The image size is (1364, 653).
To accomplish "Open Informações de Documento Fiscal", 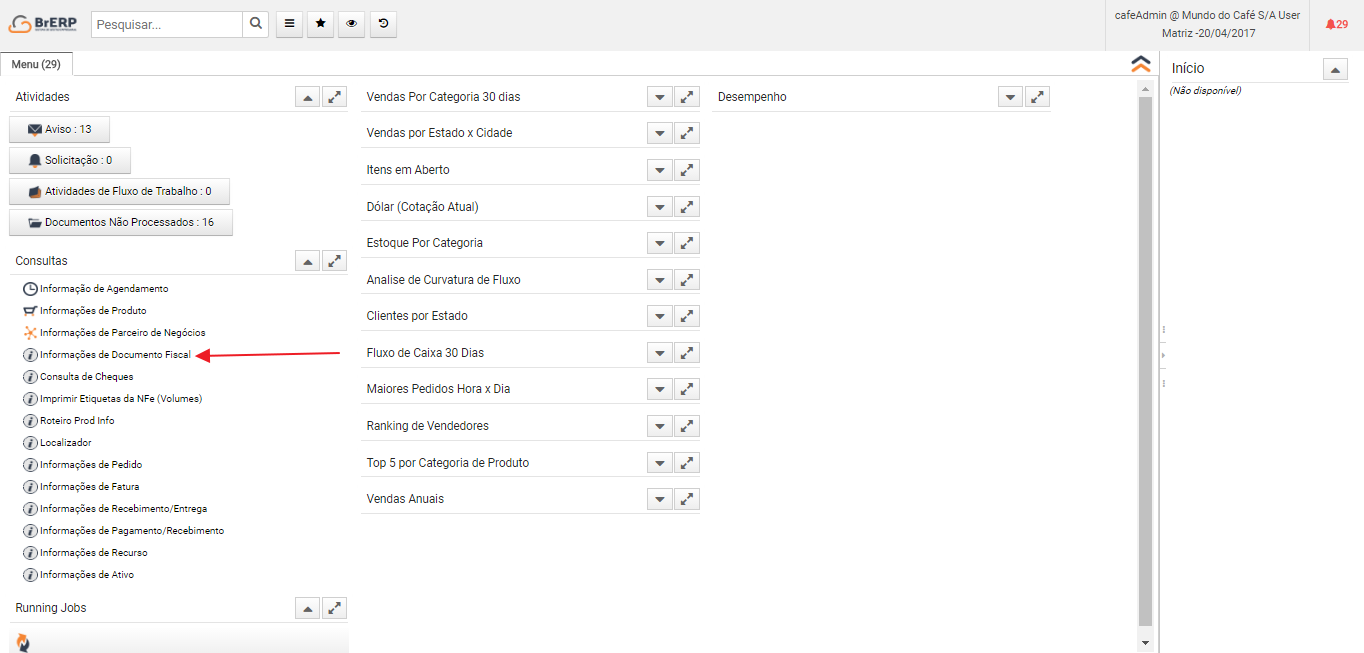I will pos(115,355).
